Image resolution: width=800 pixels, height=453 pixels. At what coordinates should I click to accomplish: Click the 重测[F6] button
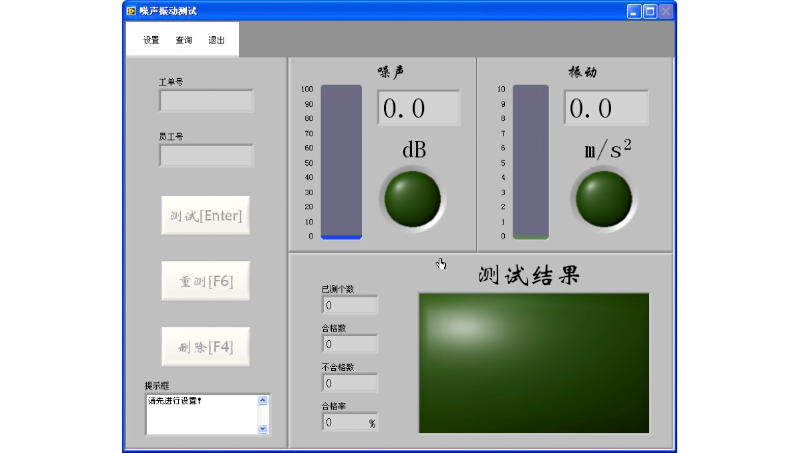[206, 281]
